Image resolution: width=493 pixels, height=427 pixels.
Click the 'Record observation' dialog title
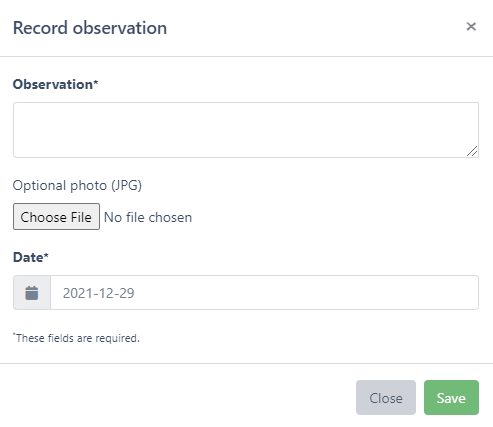pos(90,28)
